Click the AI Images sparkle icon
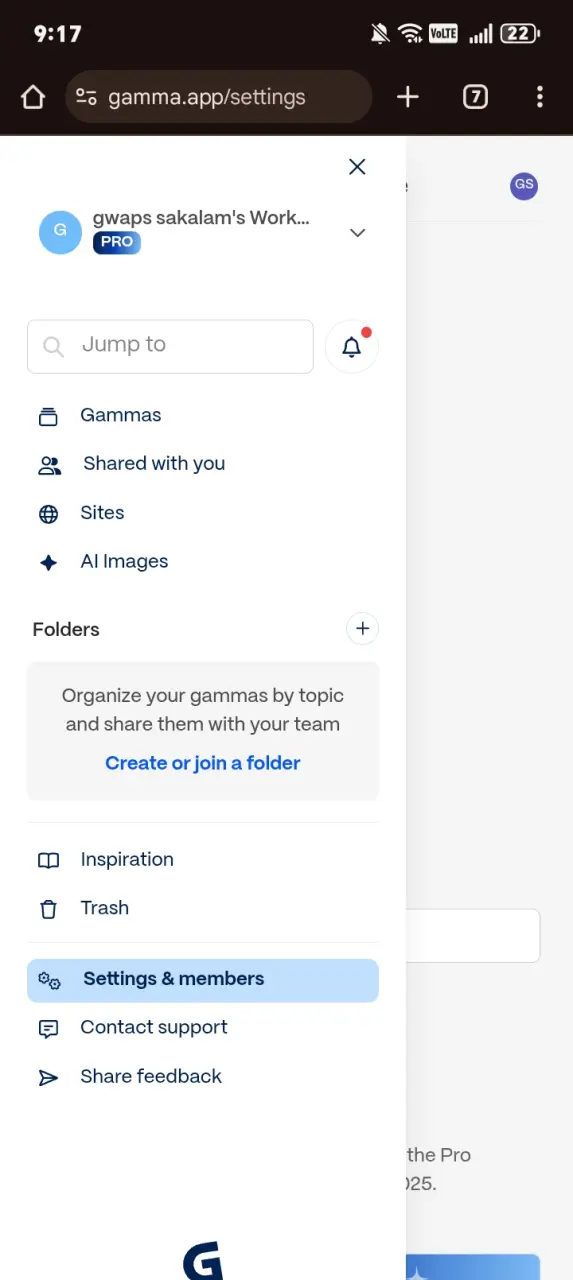The height and width of the screenshot is (1280, 573). 48,563
